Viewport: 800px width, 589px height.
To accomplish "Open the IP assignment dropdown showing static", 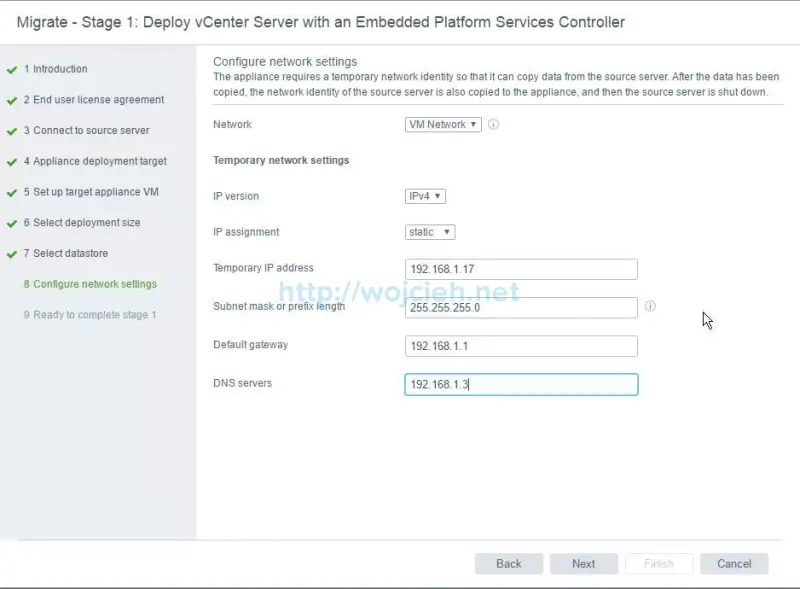I will (430, 231).
